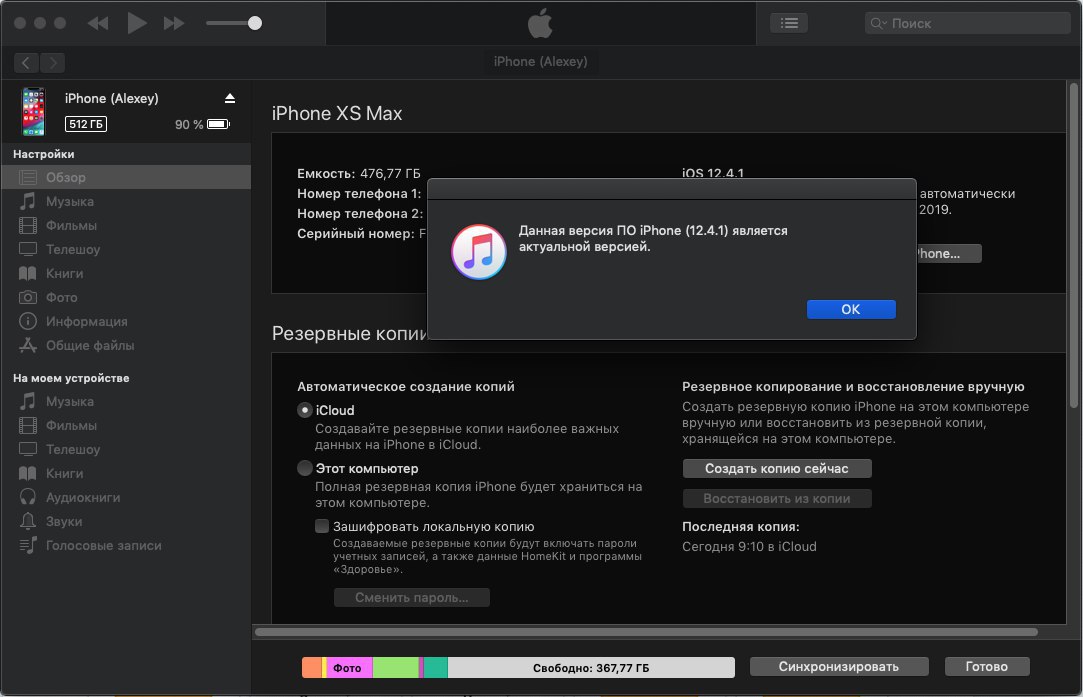
Task: Open Телешоу under Настройки
Action: (126, 249)
